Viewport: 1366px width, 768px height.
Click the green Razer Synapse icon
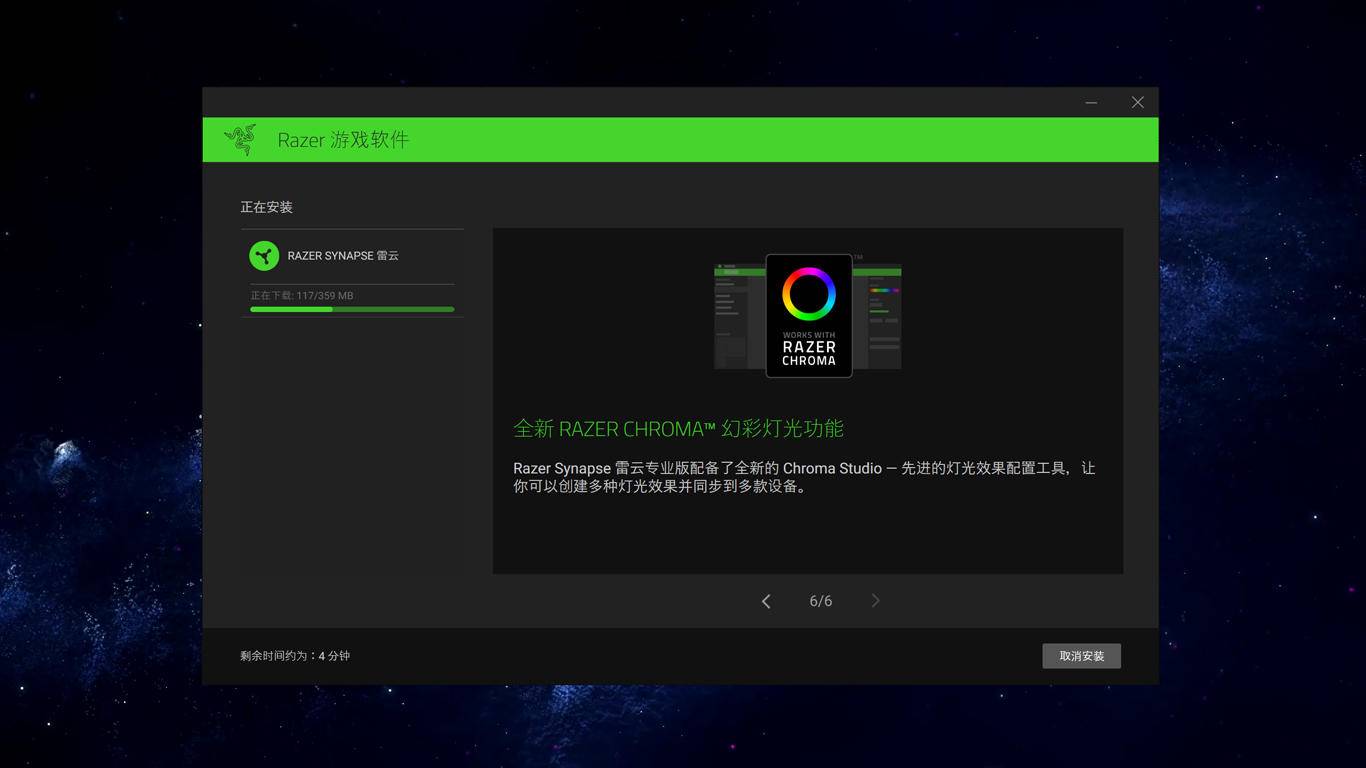coord(264,256)
